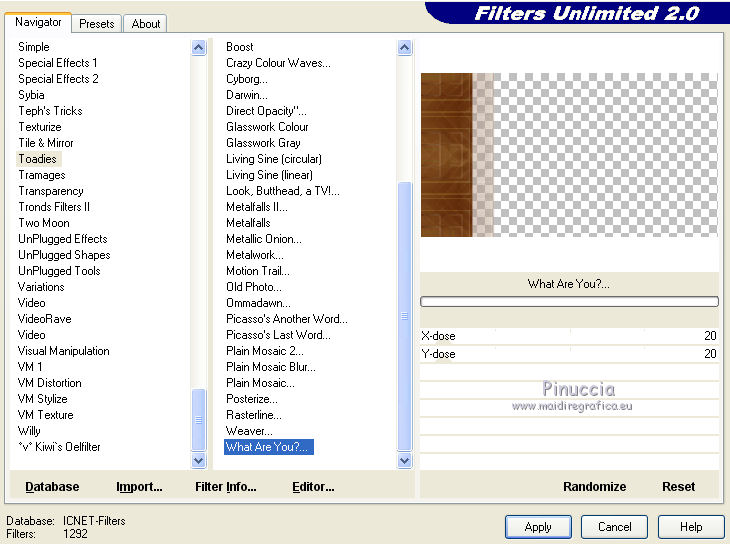
Task: Select the Sybia category
Action: click(x=31, y=95)
